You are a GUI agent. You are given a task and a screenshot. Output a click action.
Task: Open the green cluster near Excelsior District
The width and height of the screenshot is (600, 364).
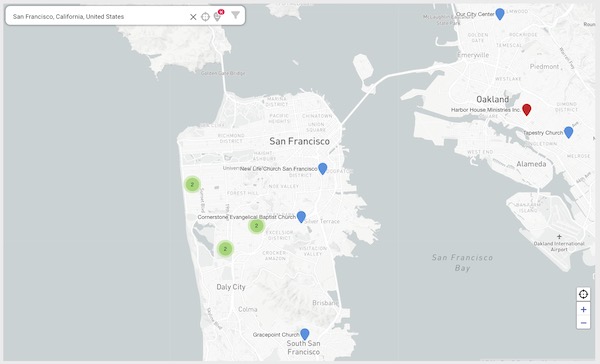(x=256, y=226)
